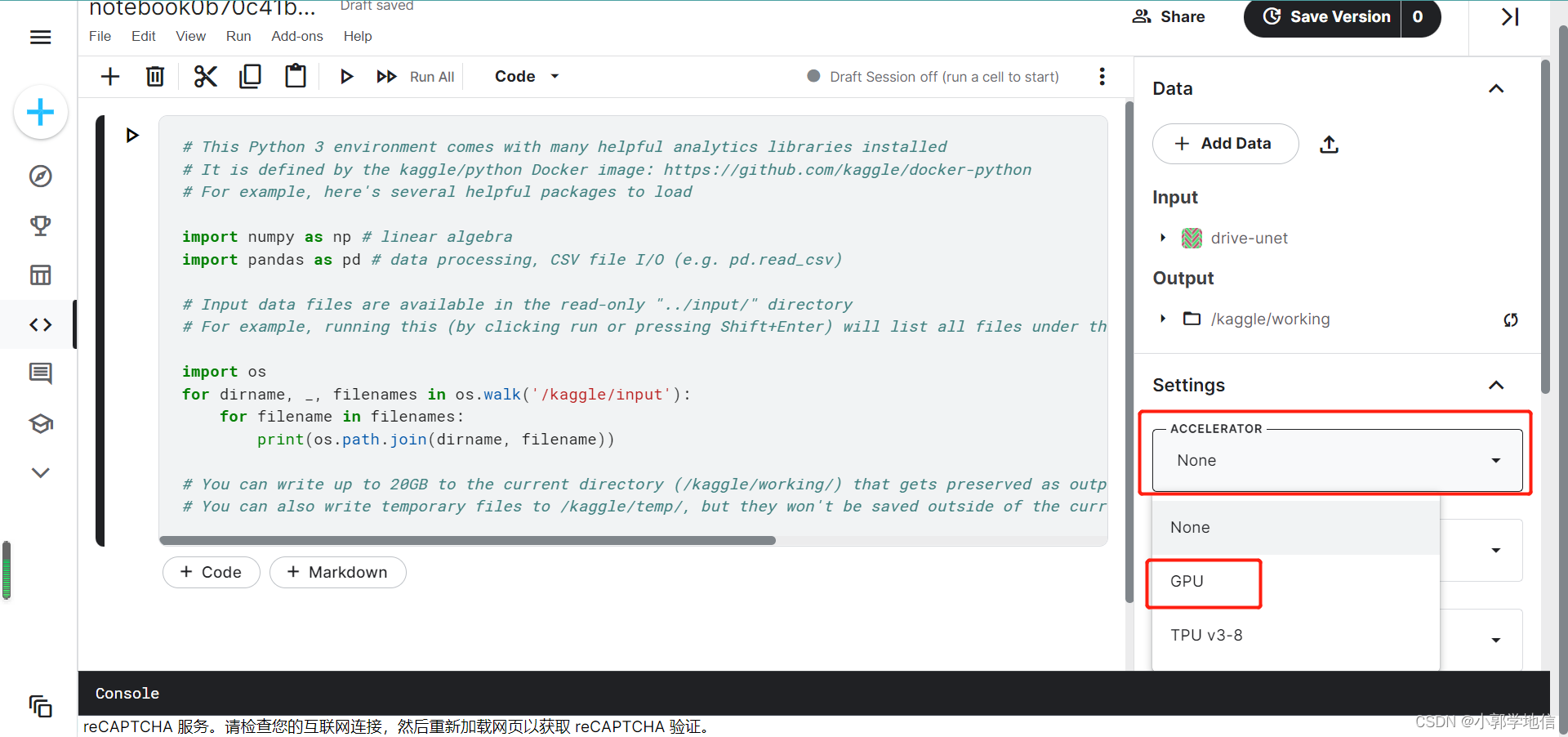Click the Draft Session off status
Viewport: 1568px width, 737px height.
933,76
